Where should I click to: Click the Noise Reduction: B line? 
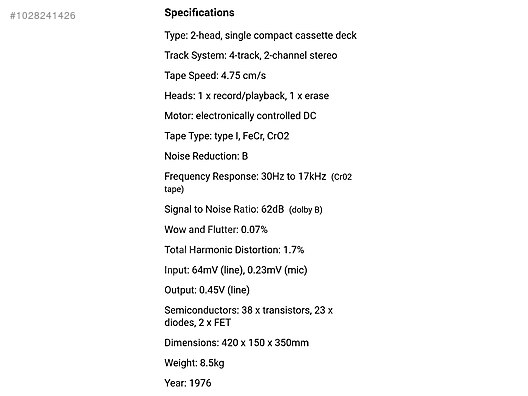[206, 156]
